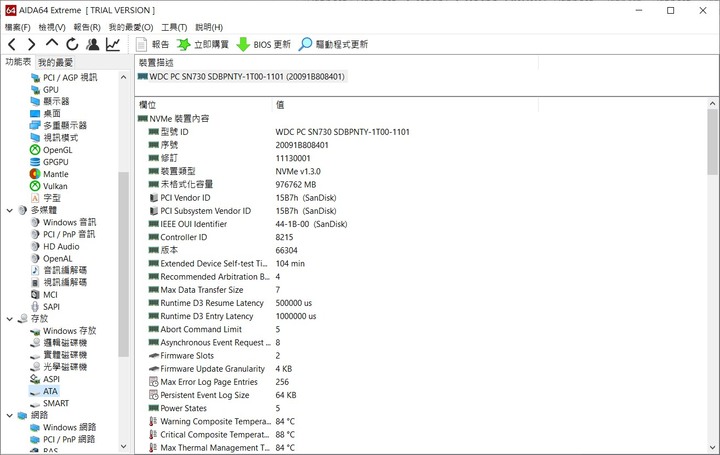Select Windows 網路 tree item

pos(63,427)
